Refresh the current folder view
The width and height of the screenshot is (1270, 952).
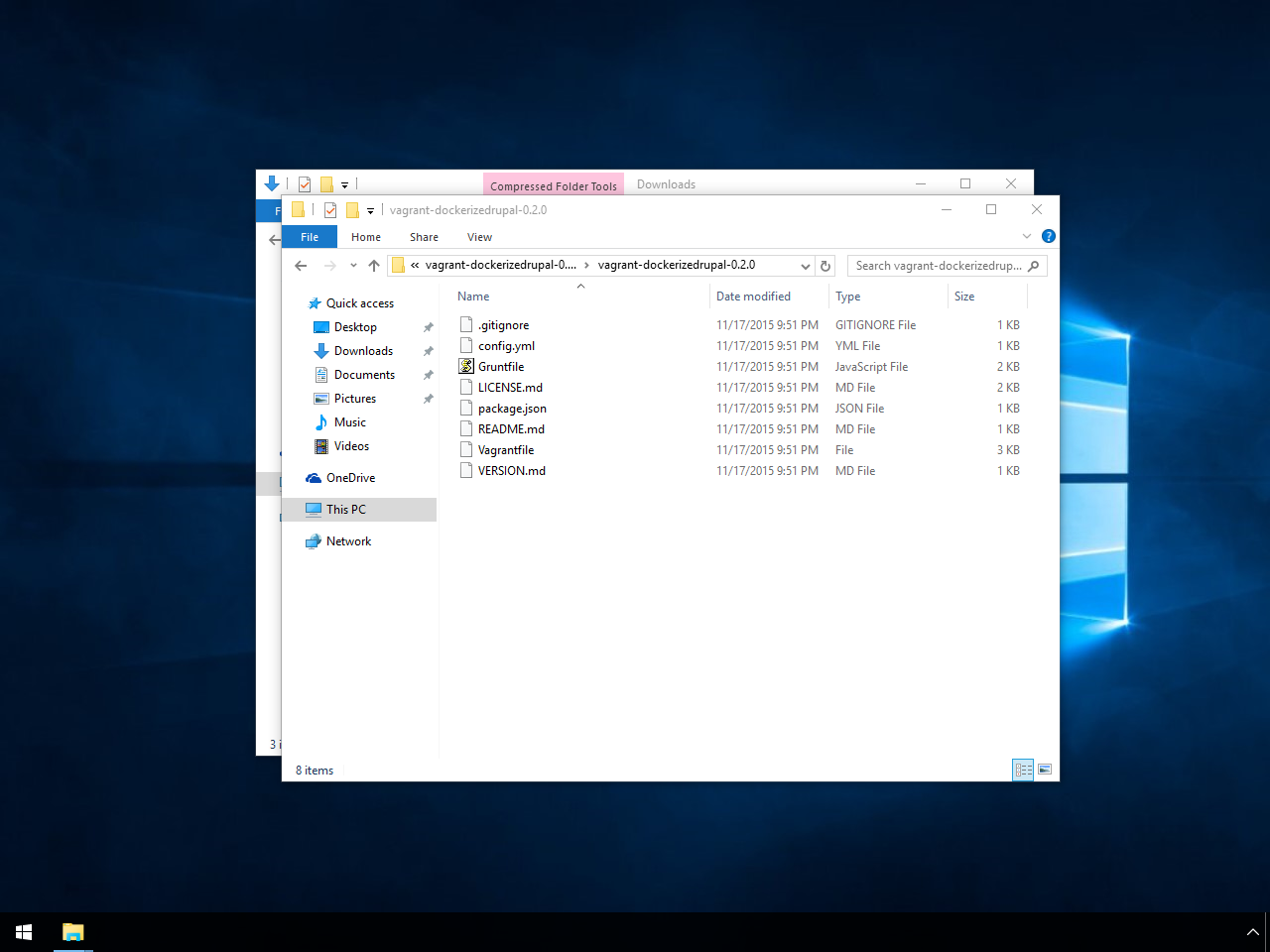coord(825,266)
